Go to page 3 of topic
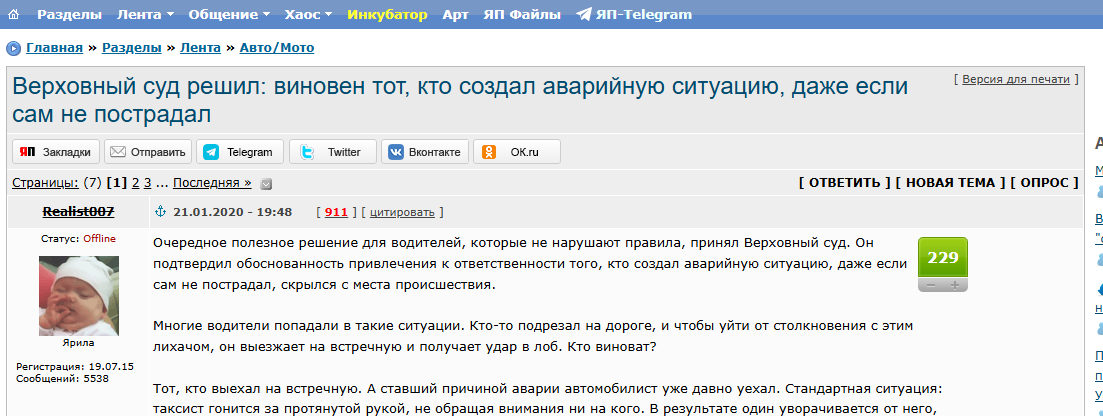This screenshot has height=416, width=1103. (x=148, y=183)
